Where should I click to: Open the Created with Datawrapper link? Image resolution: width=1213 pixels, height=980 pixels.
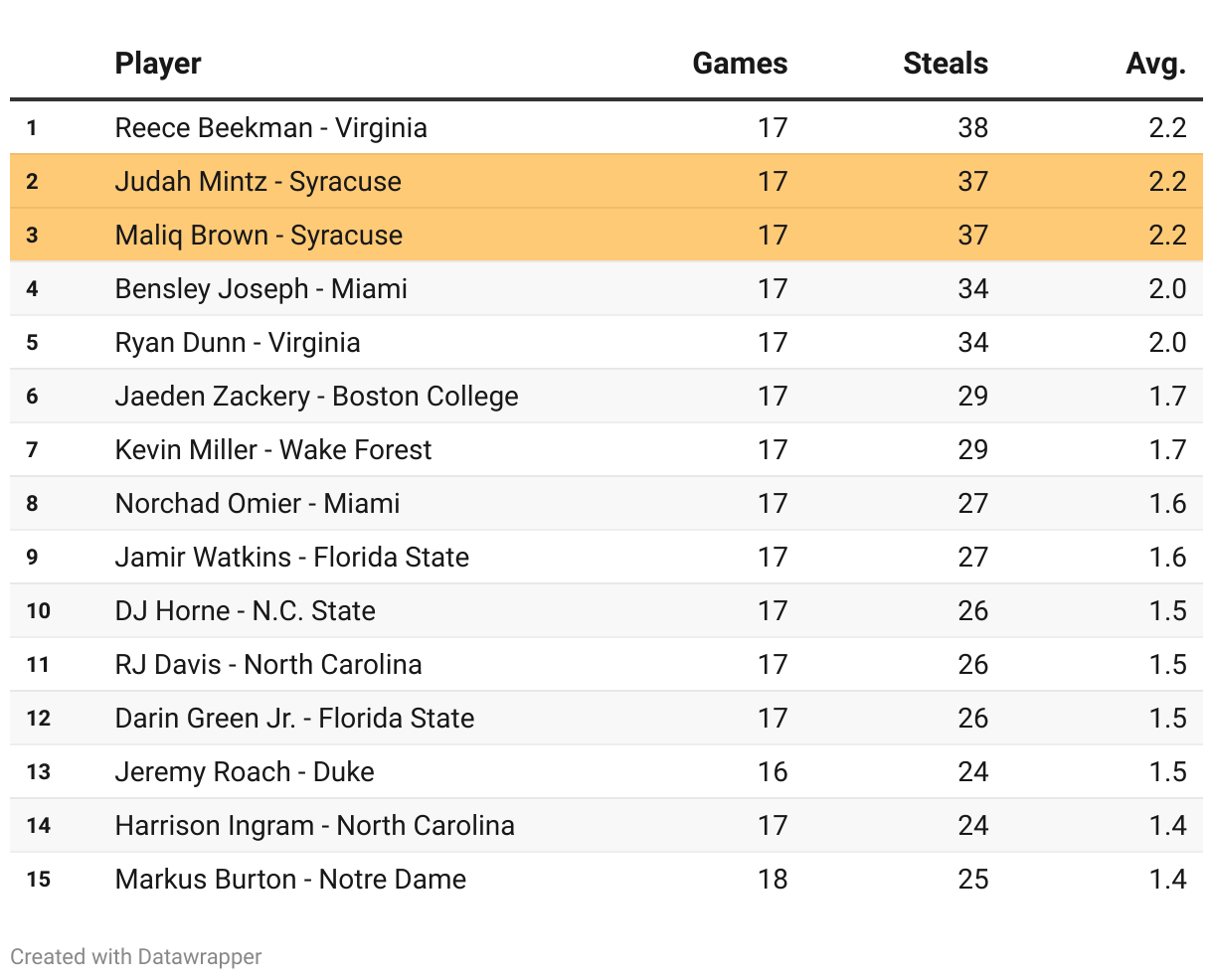point(136,956)
